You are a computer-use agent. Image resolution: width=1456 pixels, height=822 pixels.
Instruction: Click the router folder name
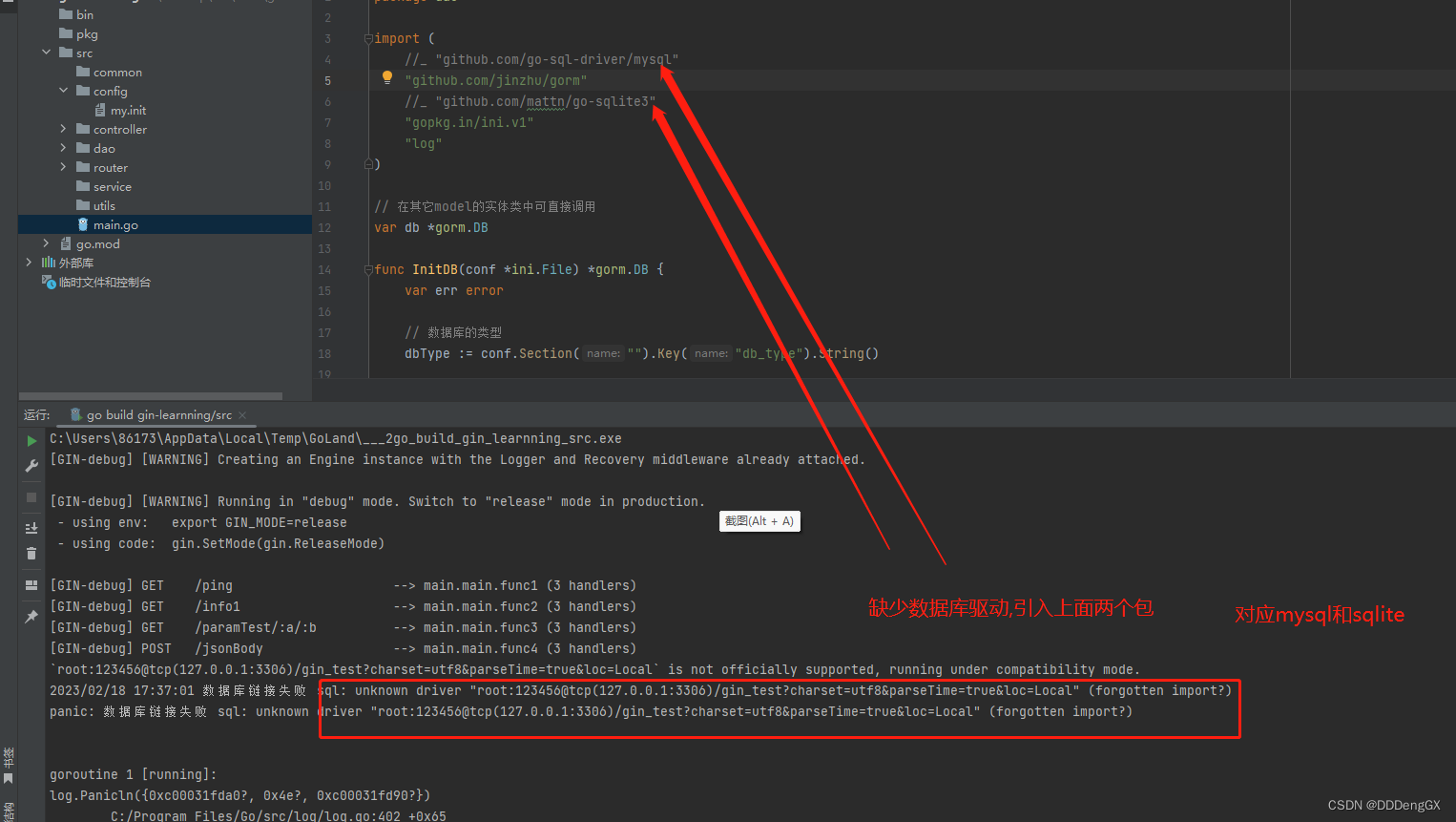click(x=111, y=167)
